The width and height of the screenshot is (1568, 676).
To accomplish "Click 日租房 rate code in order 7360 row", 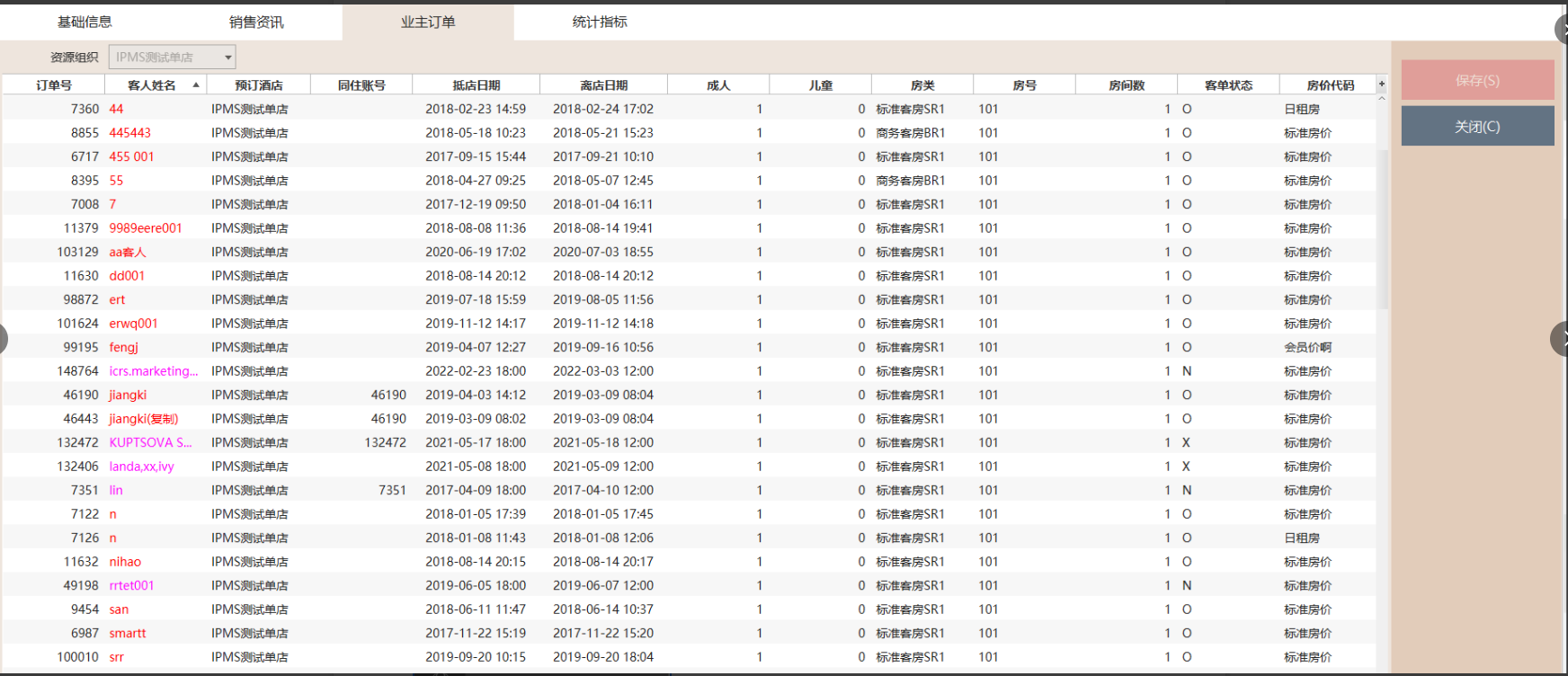I will (1302, 109).
